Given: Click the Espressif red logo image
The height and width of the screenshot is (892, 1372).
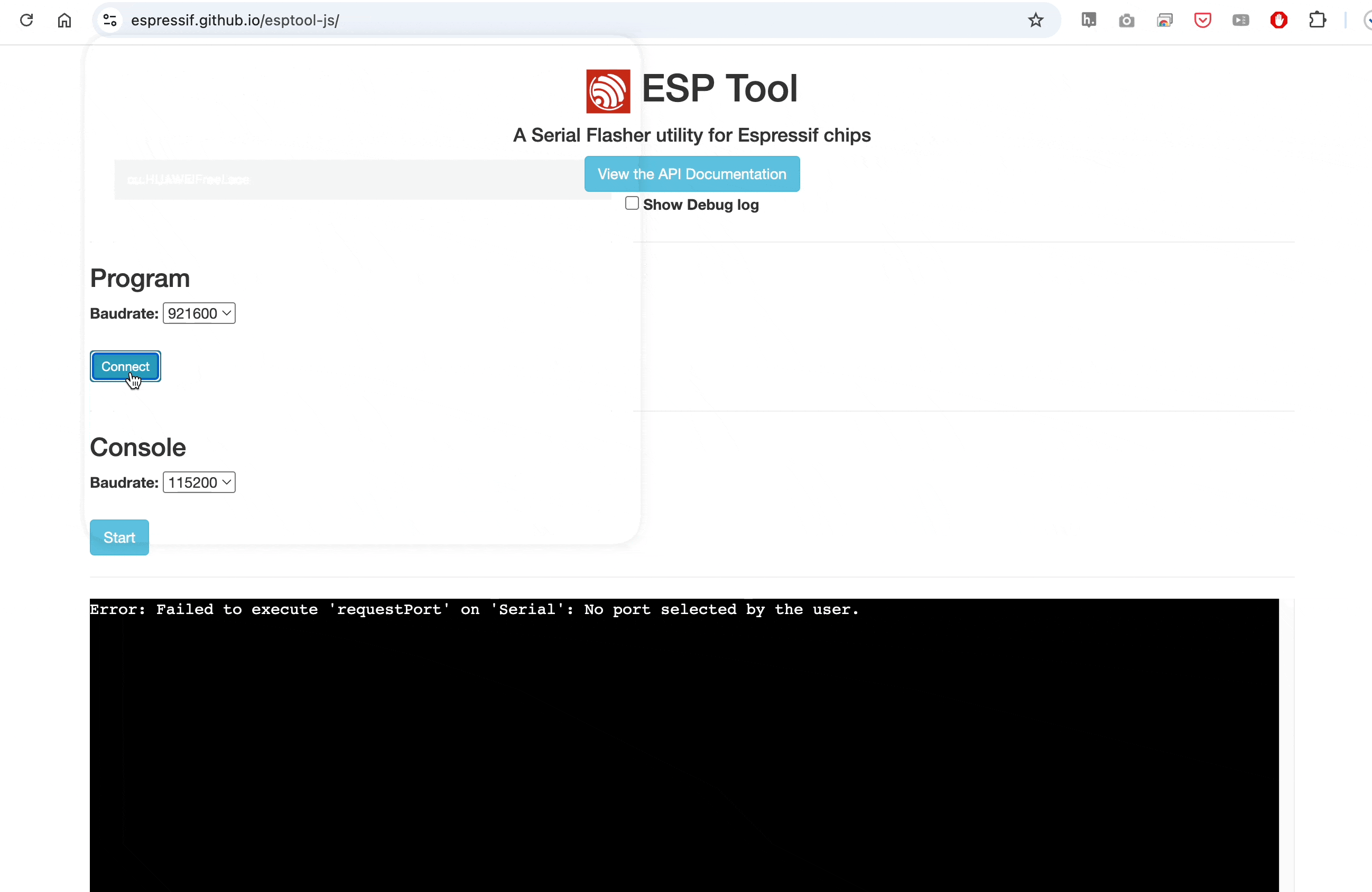Looking at the screenshot, I should pyautogui.click(x=608, y=91).
